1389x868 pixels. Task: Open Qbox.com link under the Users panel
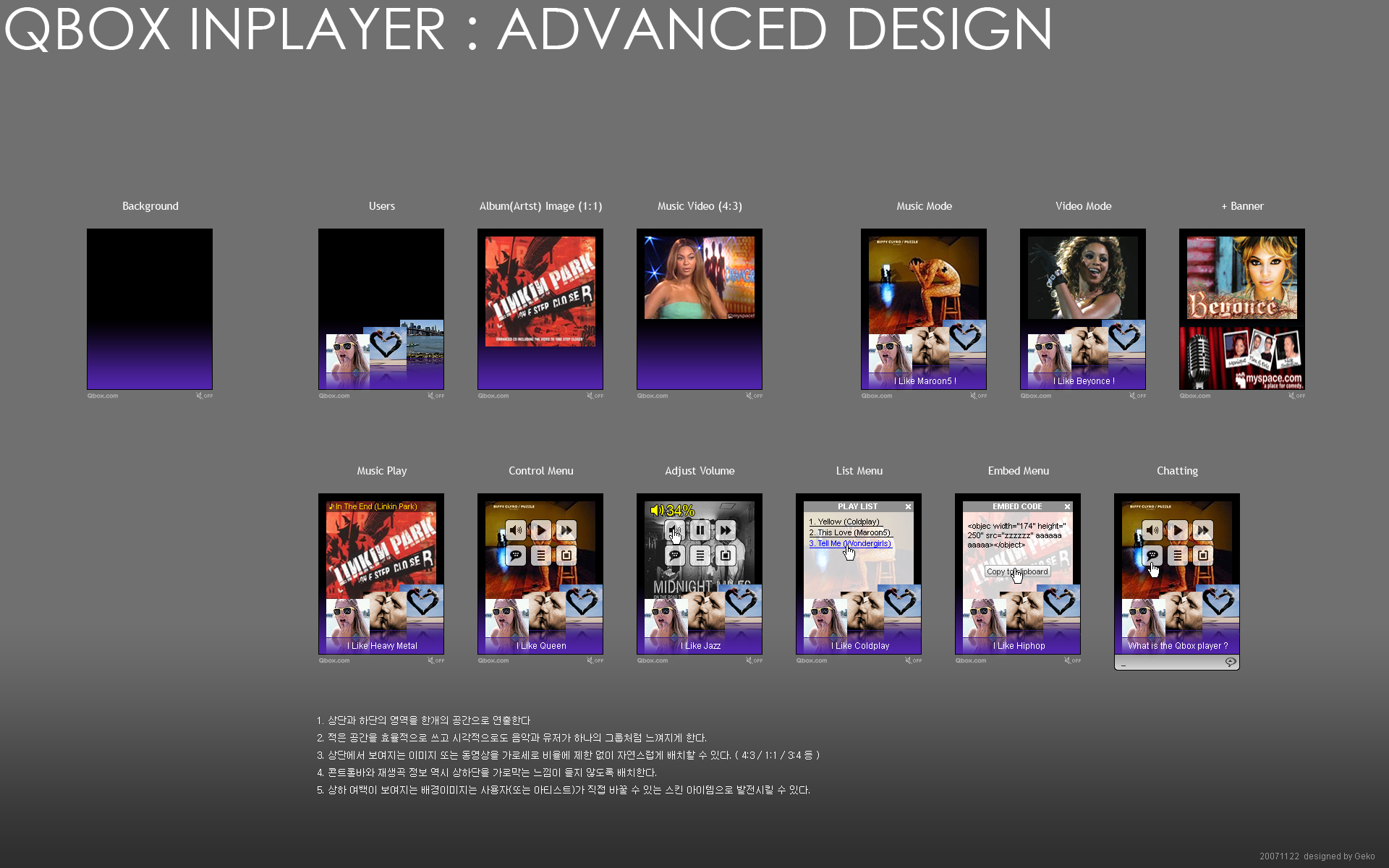point(334,396)
